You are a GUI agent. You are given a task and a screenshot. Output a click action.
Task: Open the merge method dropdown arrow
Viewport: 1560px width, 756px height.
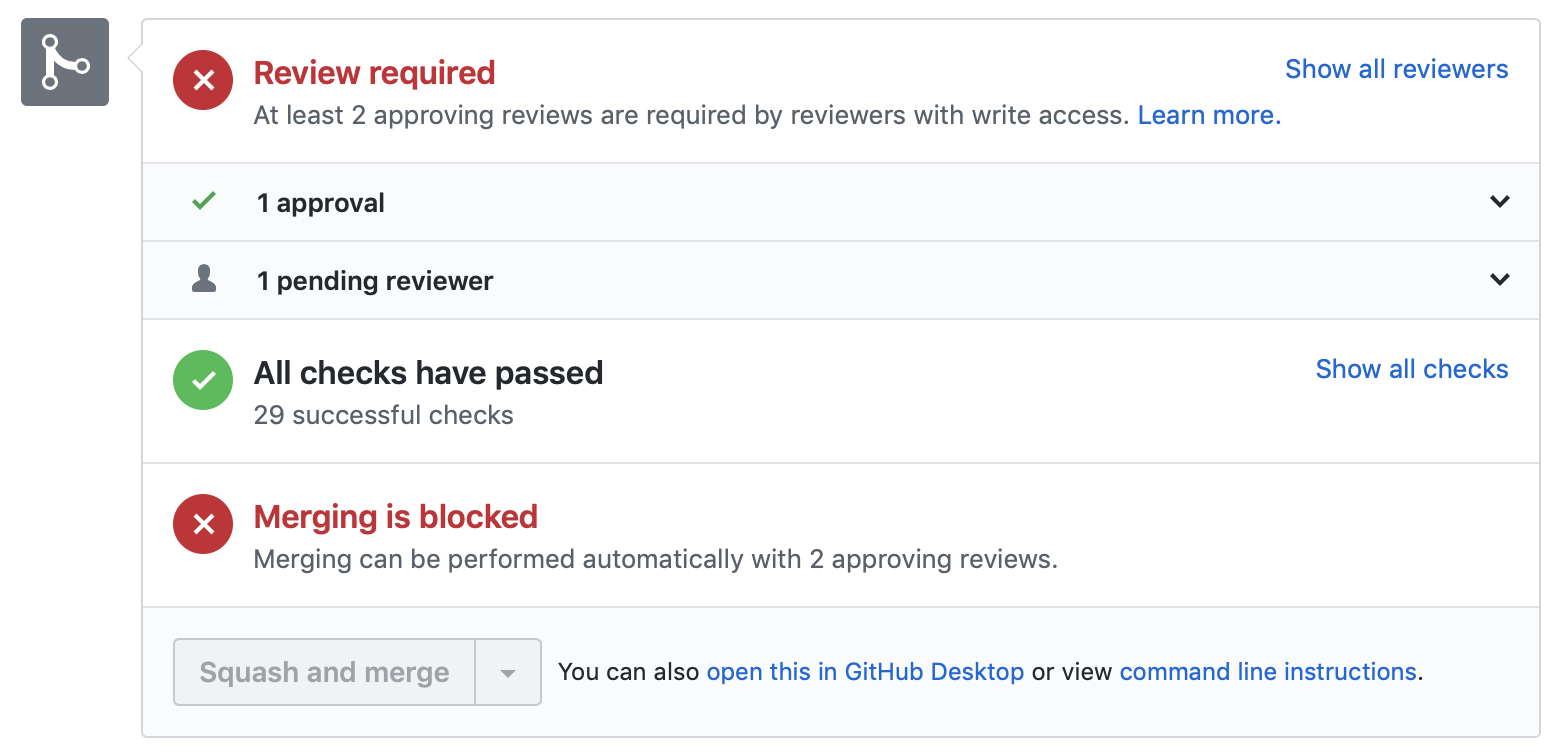point(508,673)
